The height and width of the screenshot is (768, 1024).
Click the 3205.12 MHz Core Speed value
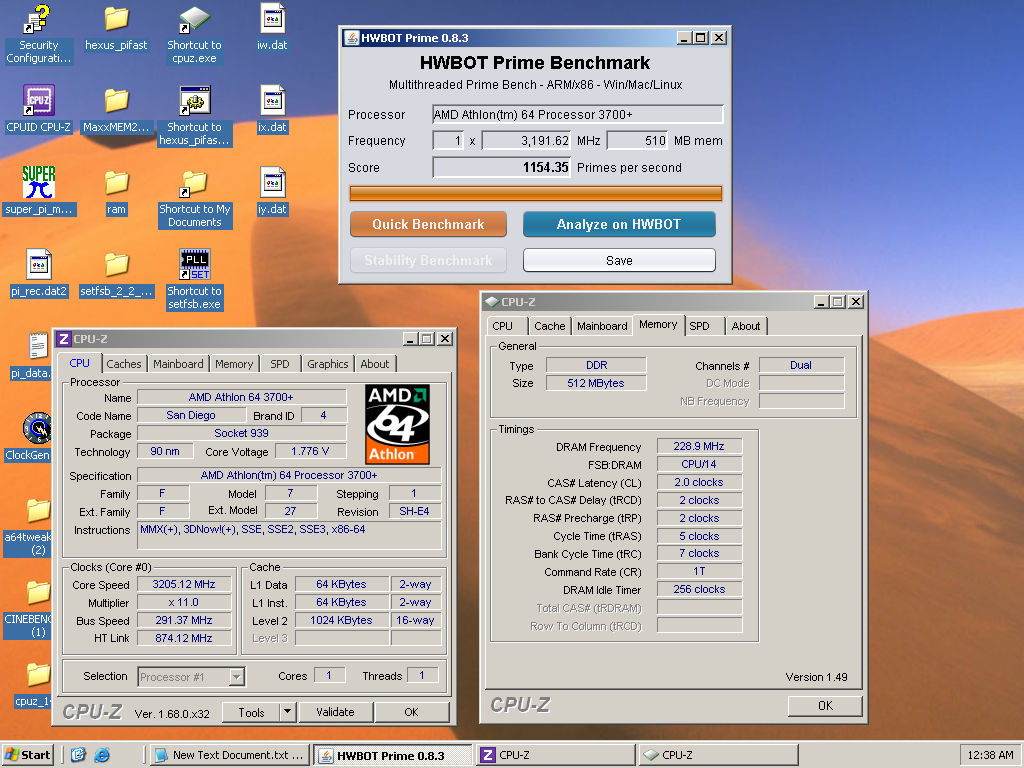184,584
